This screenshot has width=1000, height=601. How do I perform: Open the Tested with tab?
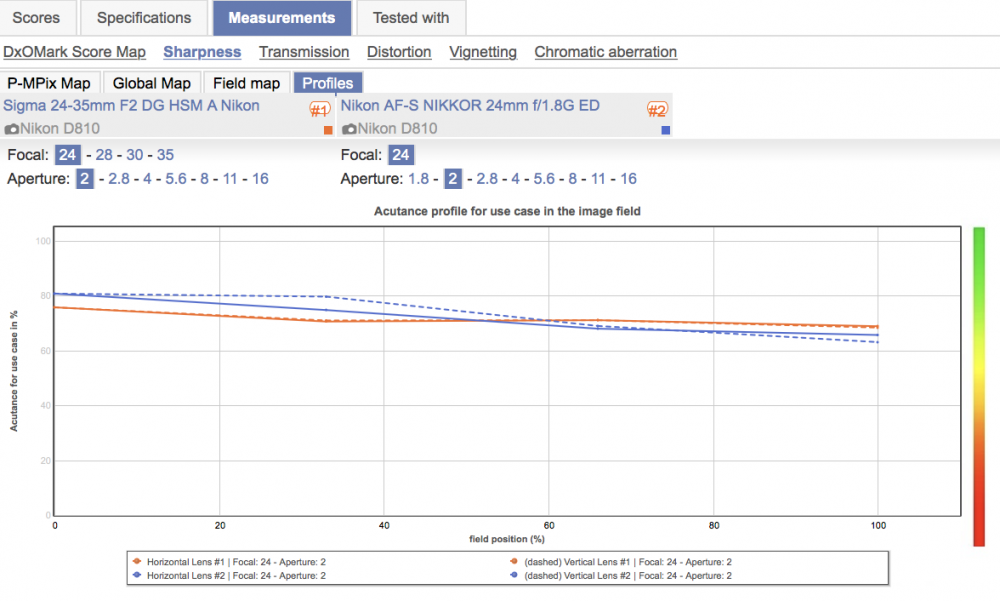411,18
